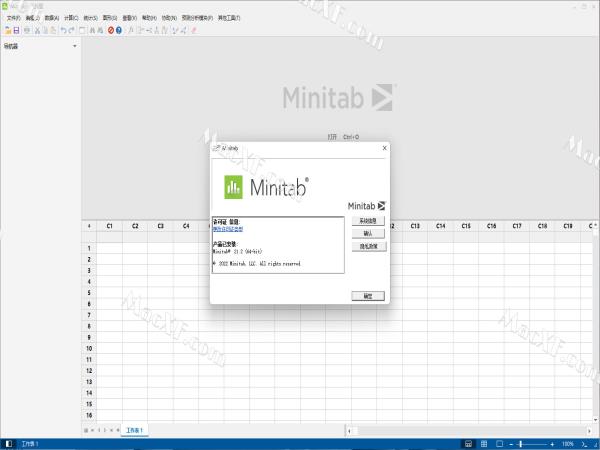The height and width of the screenshot is (450, 600).
Task: Click the zoom slider handle in status bar
Action: coord(520,444)
